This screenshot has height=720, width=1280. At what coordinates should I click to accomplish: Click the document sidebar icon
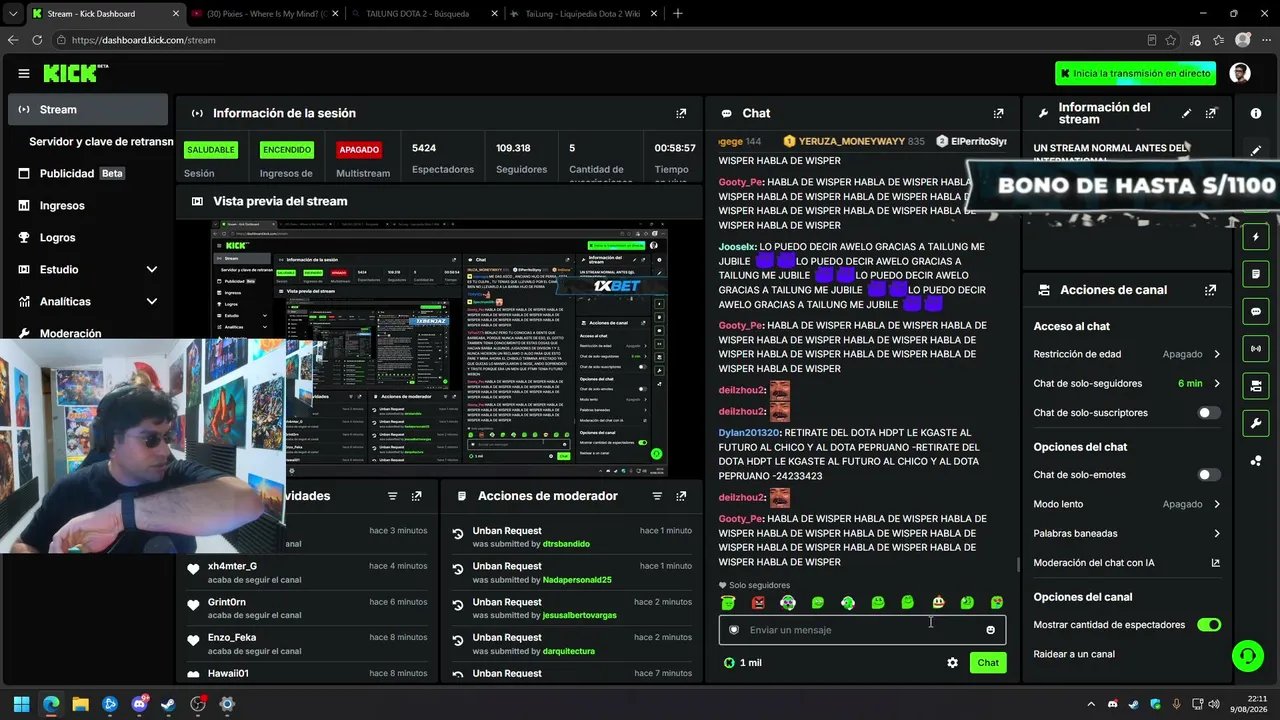tap(1256, 274)
